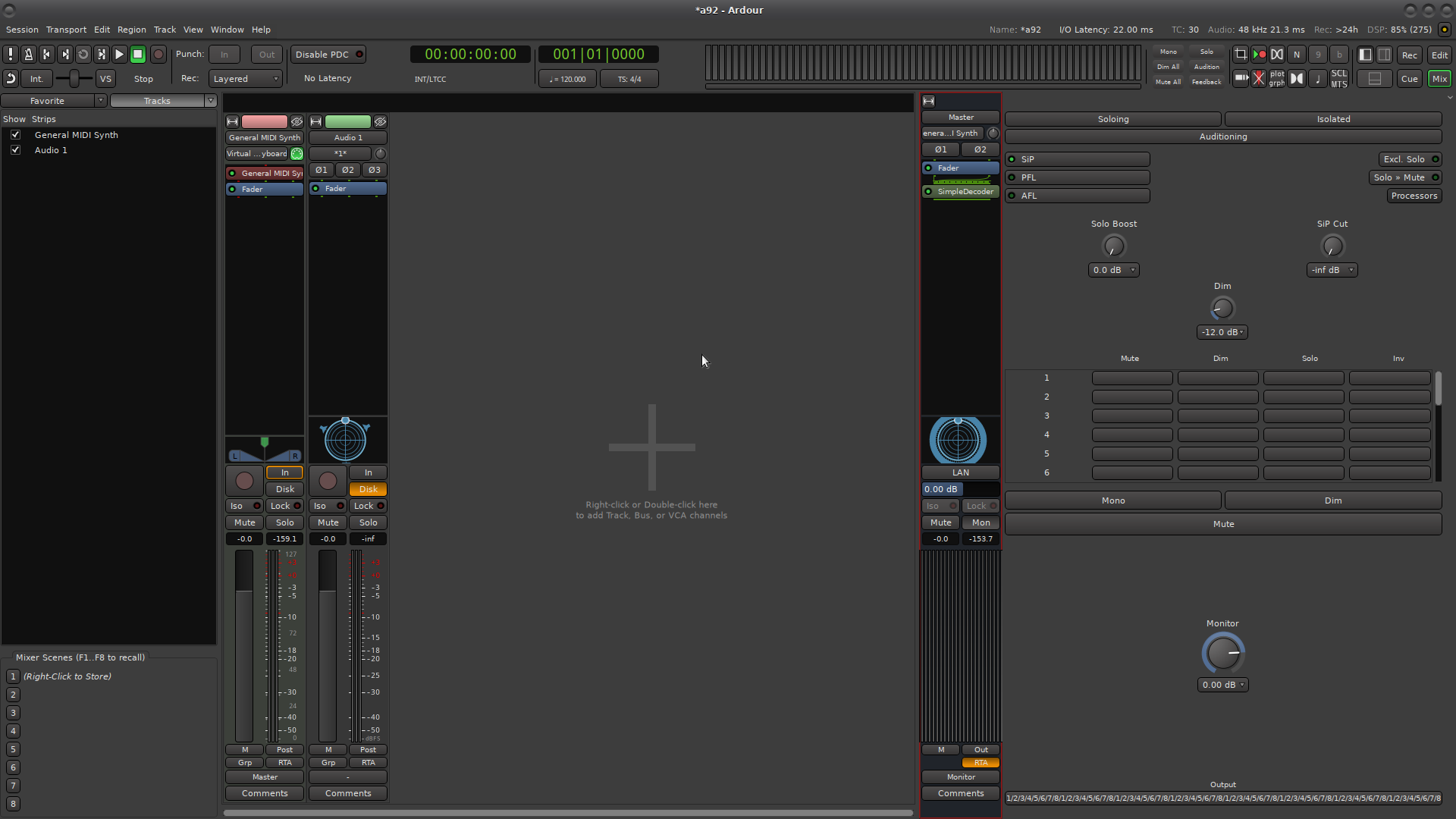
Task: Uncheck the Audio 1 strip checkbox
Action: coord(15,150)
